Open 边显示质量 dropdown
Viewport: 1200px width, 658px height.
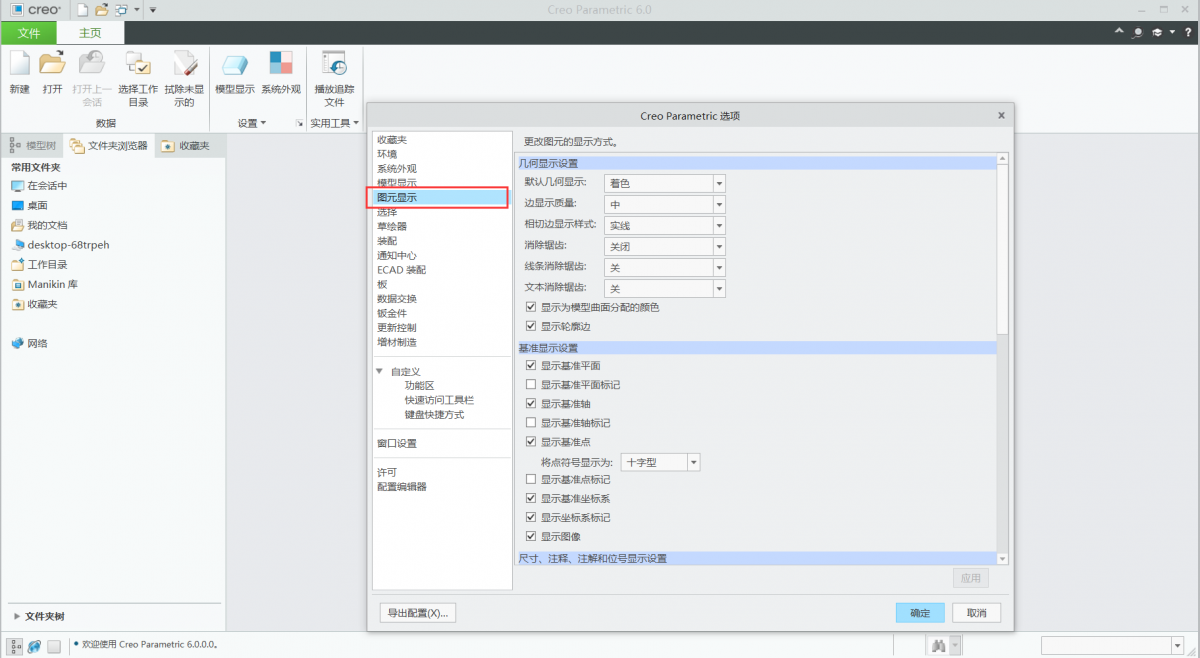click(665, 205)
